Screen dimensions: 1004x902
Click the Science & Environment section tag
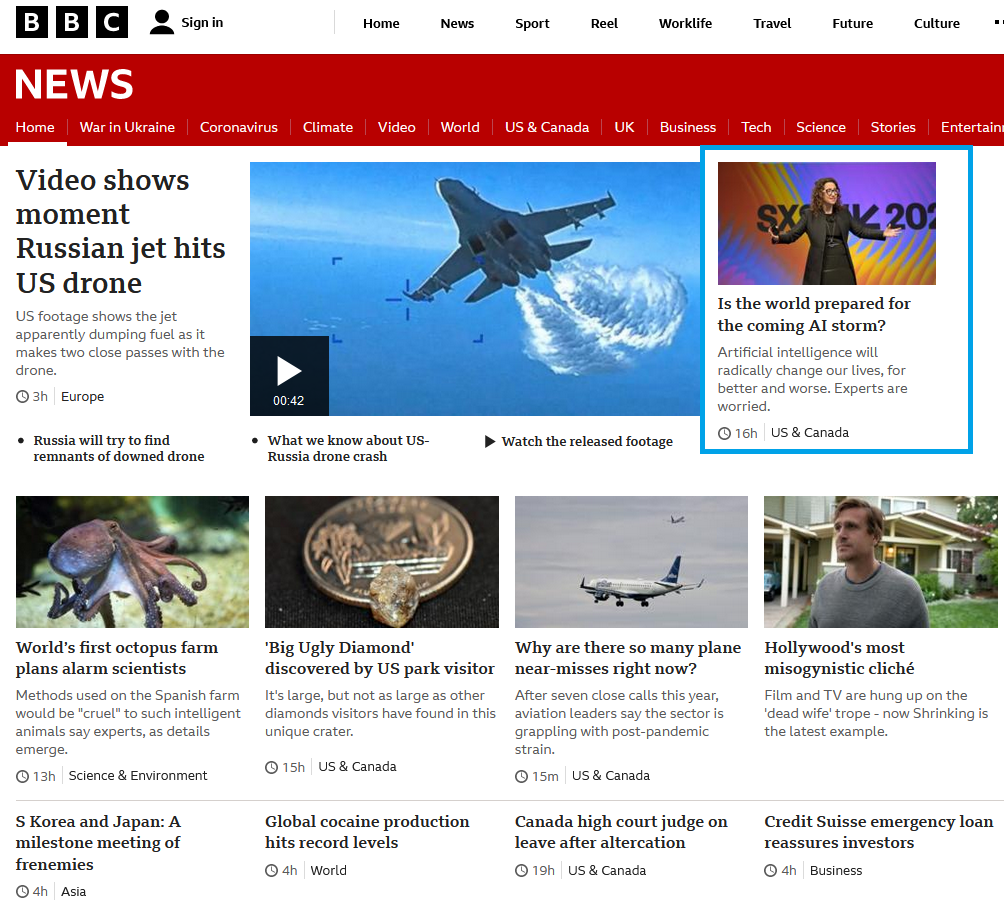138,775
